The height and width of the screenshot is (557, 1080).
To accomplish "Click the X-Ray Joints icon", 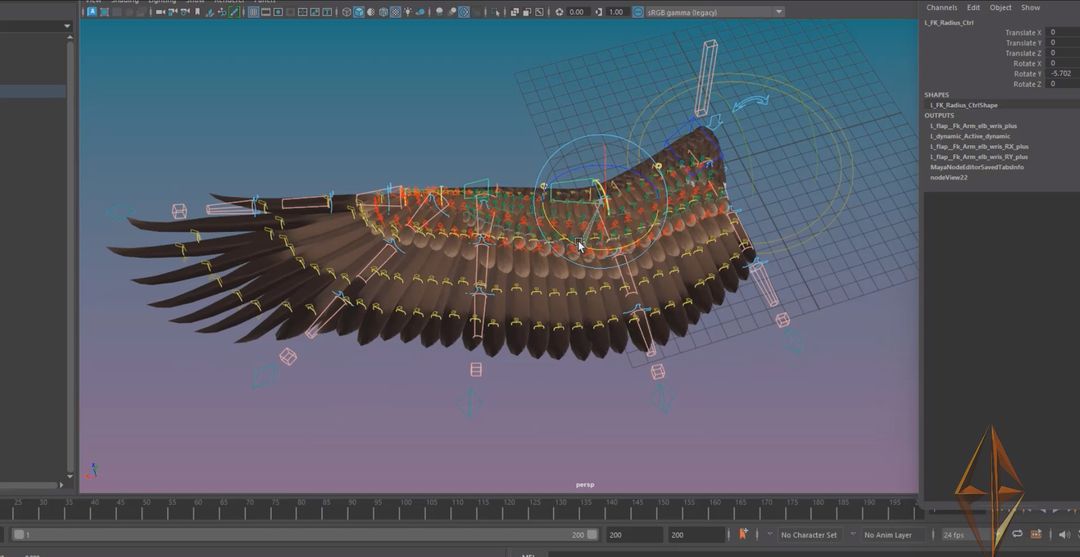I will [x=539, y=12].
